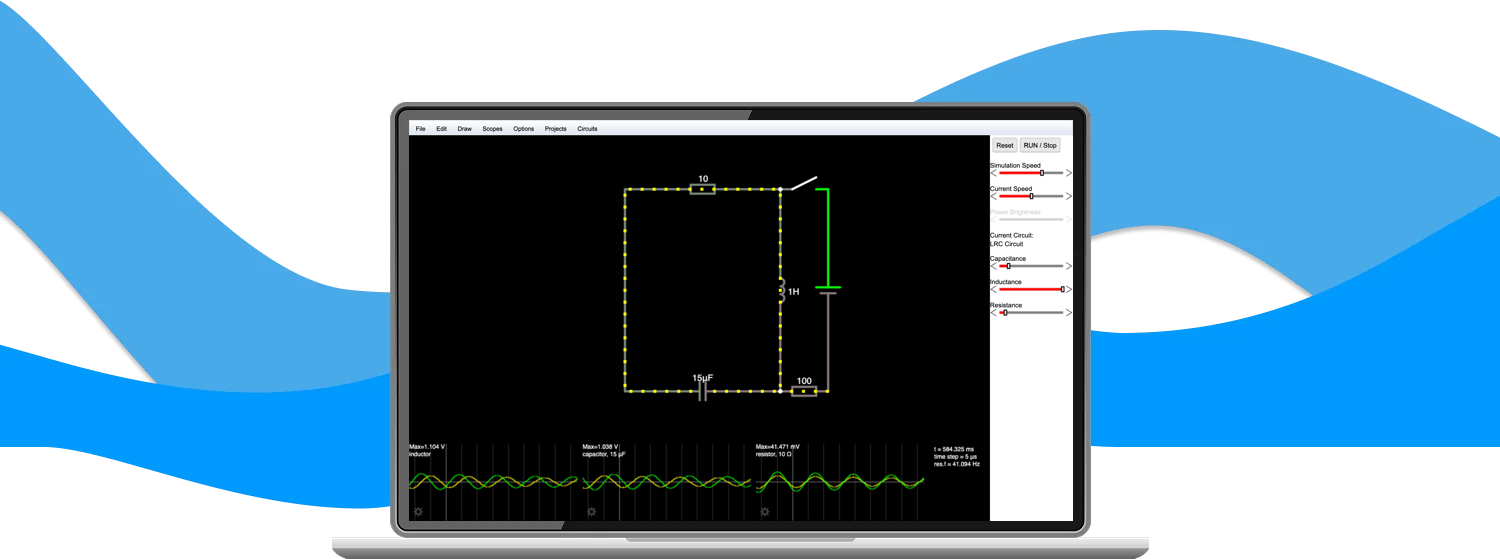This screenshot has width=1500, height=559.
Task: Click the Current Speed slider handle
Action: click(1032, 196)
